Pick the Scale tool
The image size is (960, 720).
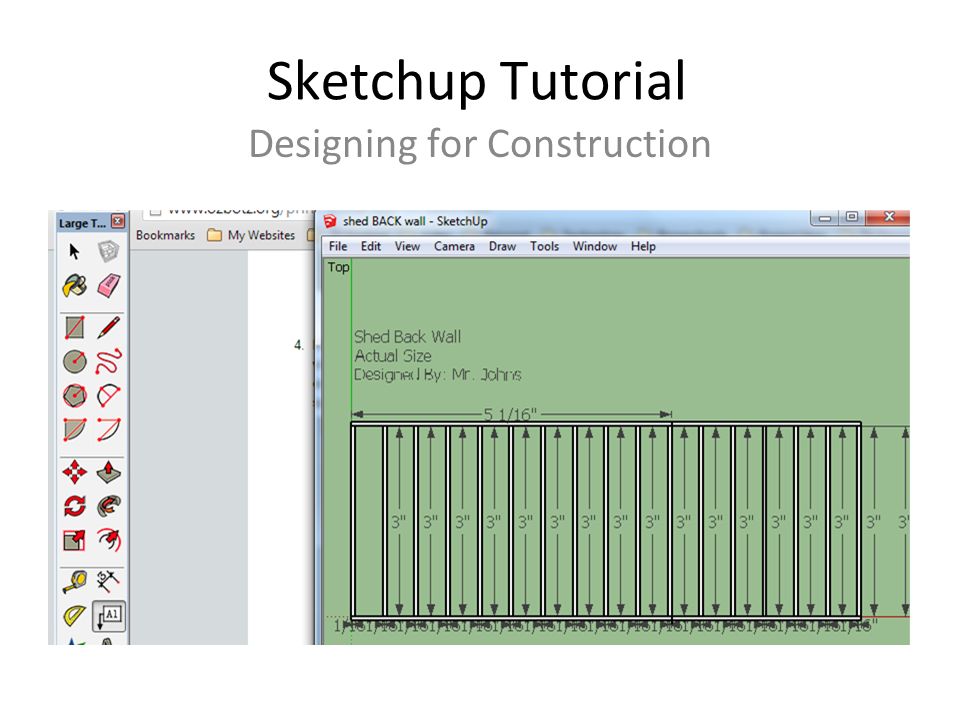(75, 540)
